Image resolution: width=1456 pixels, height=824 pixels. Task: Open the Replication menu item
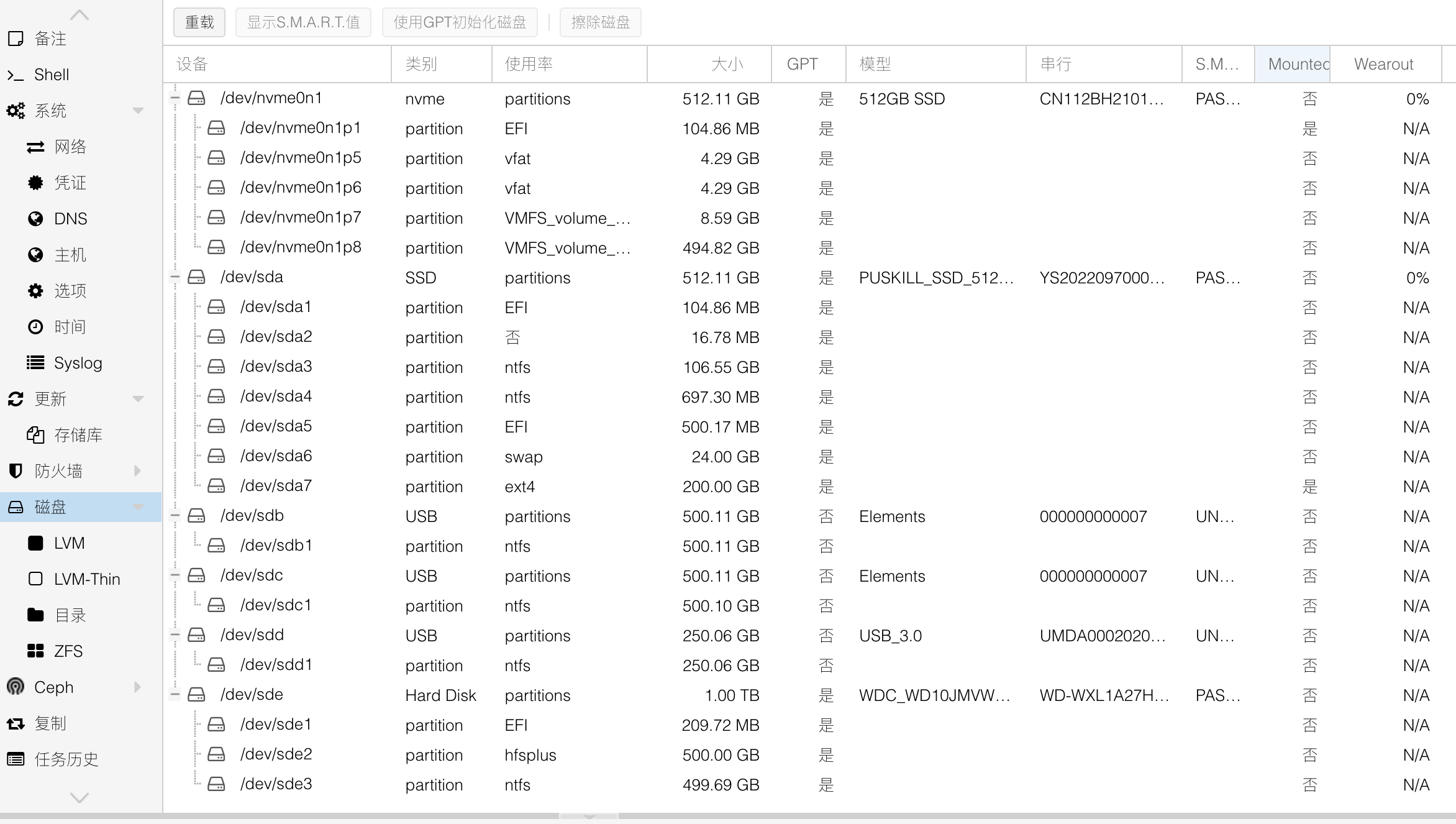click(x=50, y=723)
